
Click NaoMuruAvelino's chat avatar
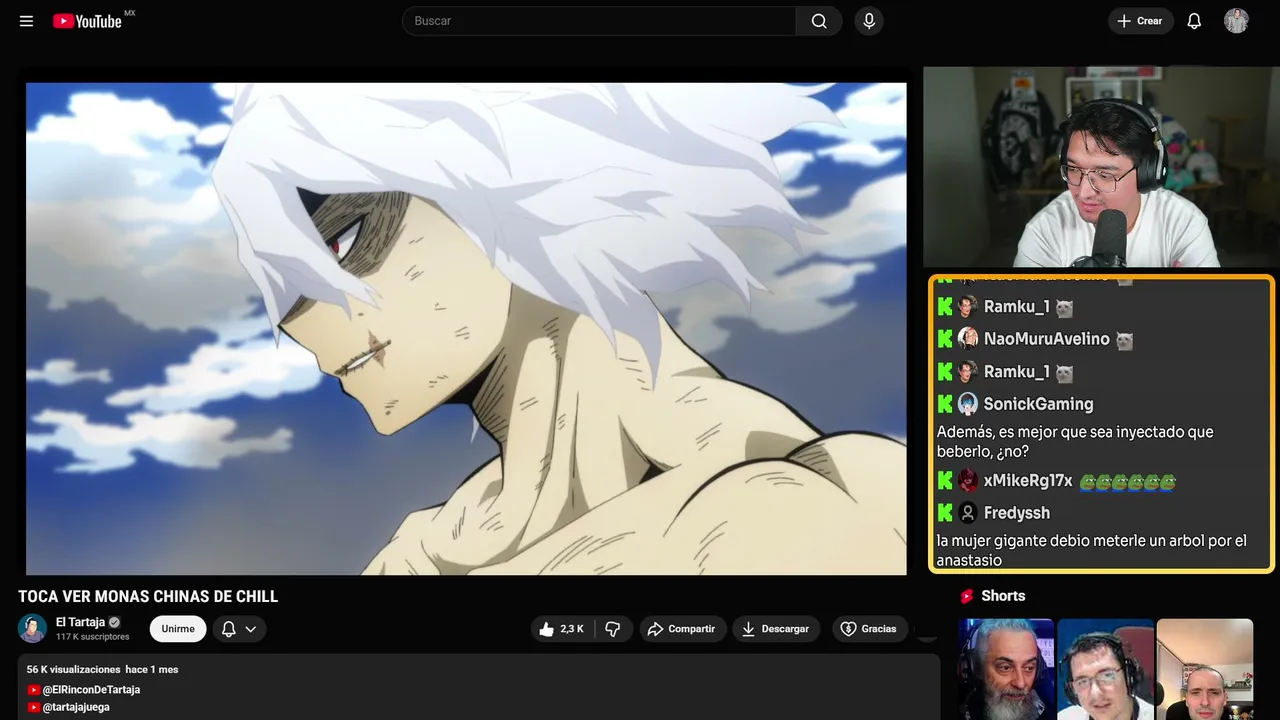click(x=968, y=339)
